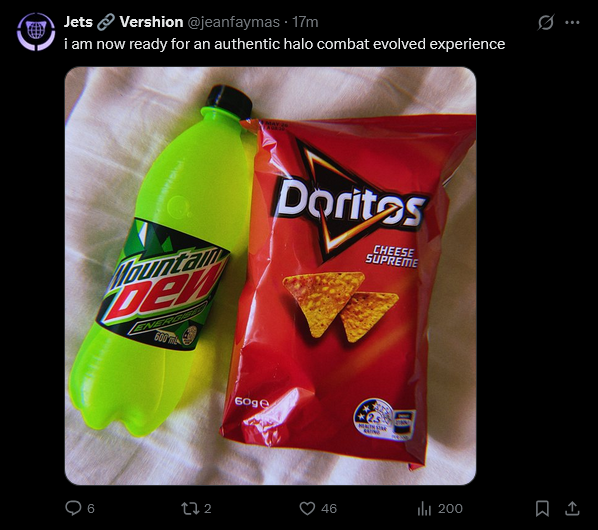Open the share post menu
The height and width of the screenshot is (530, 598).
(x=572, y=508)
